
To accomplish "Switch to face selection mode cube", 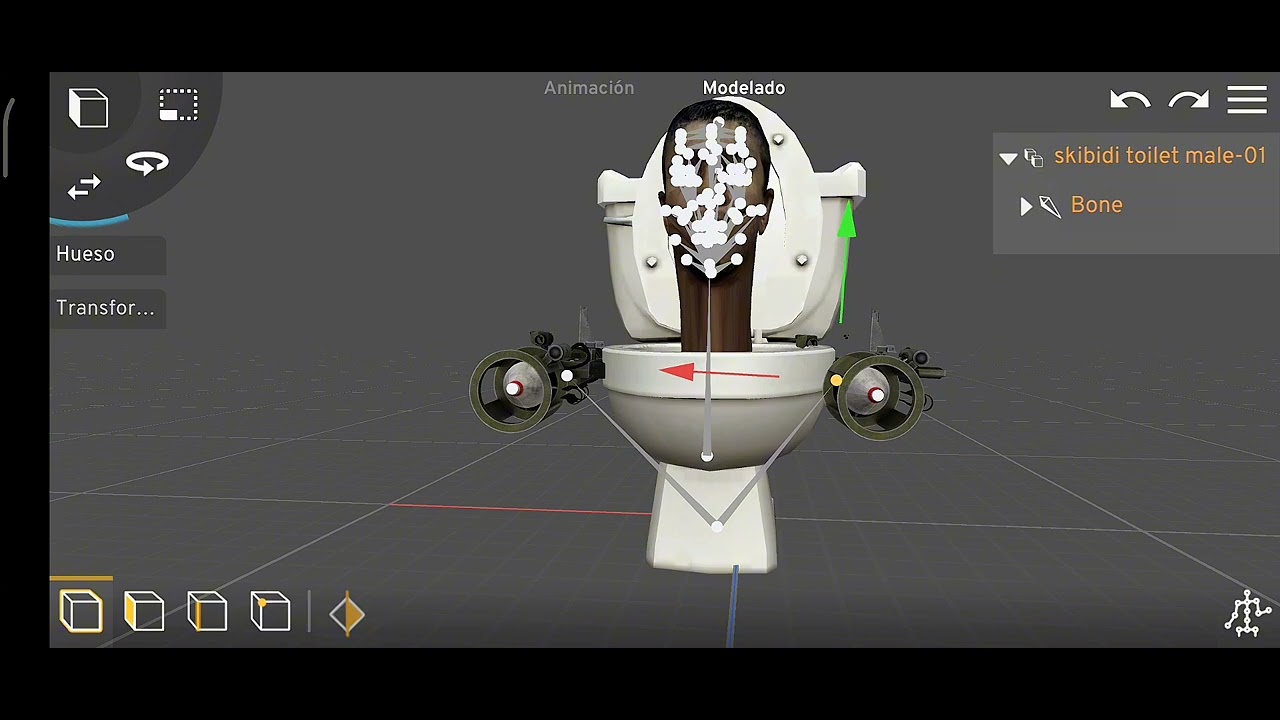I will pos(144,611).
